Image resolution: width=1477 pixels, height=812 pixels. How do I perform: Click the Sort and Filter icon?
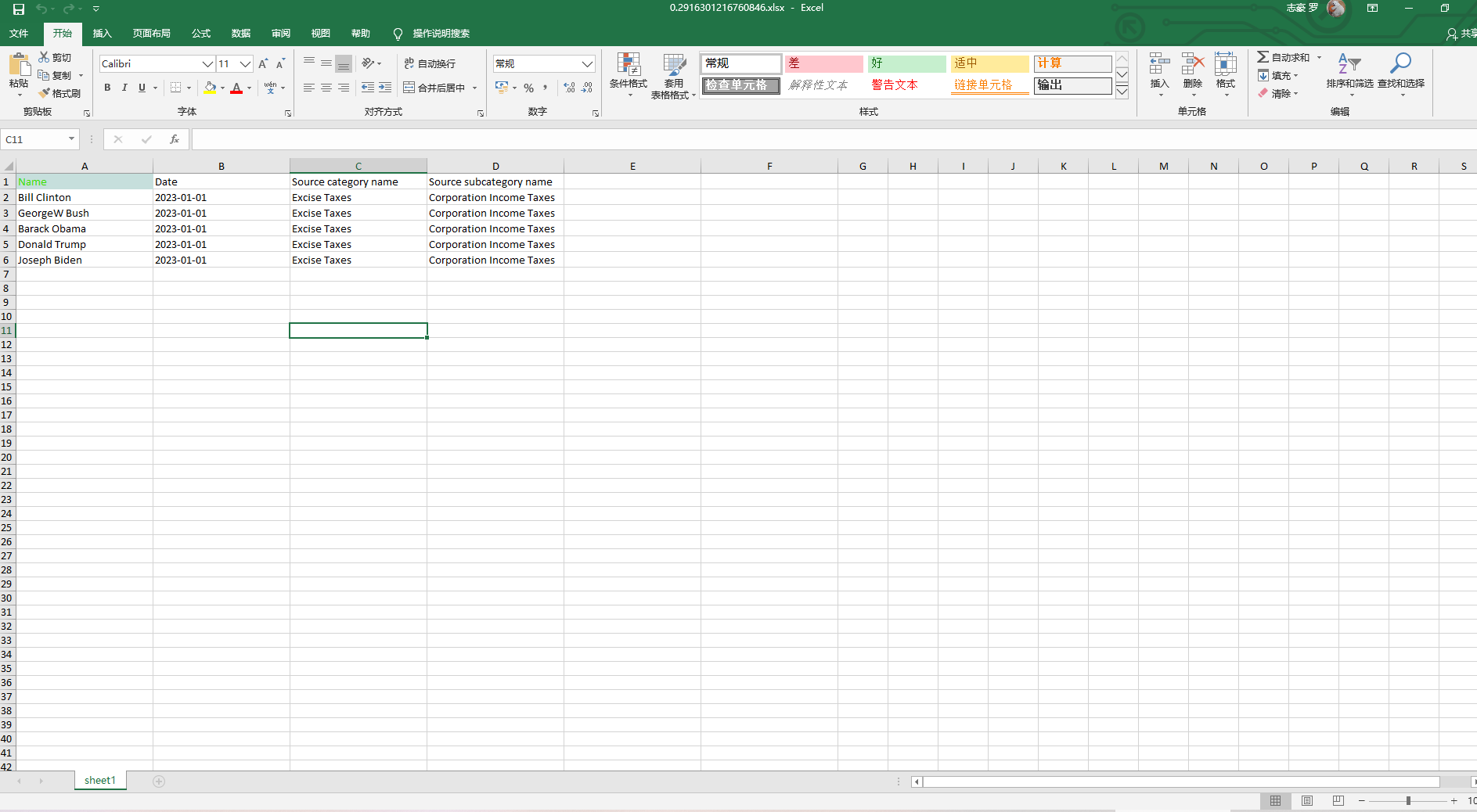coord(1349,64)
